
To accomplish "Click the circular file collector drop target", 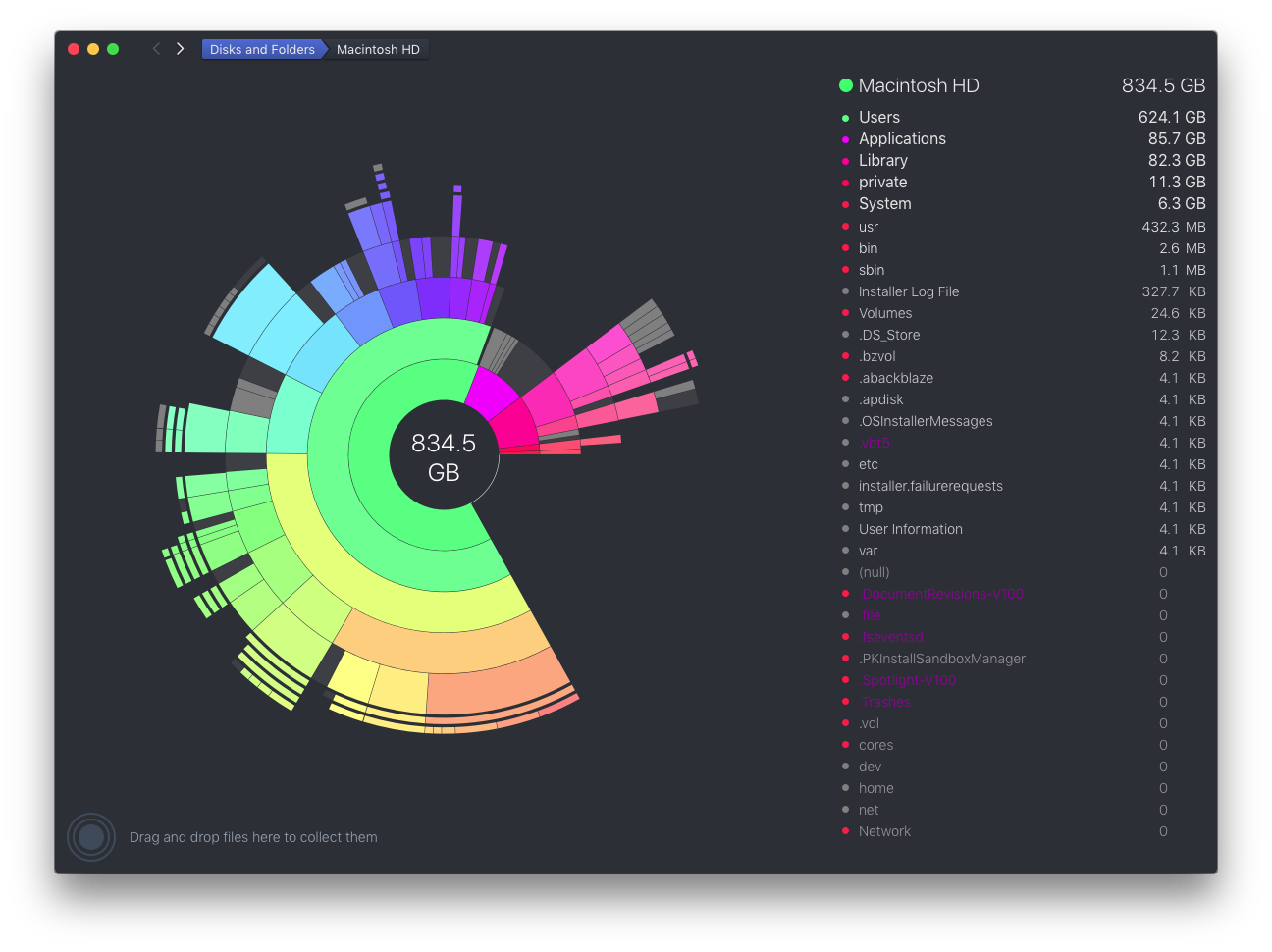I will click(x=91, y=837).
